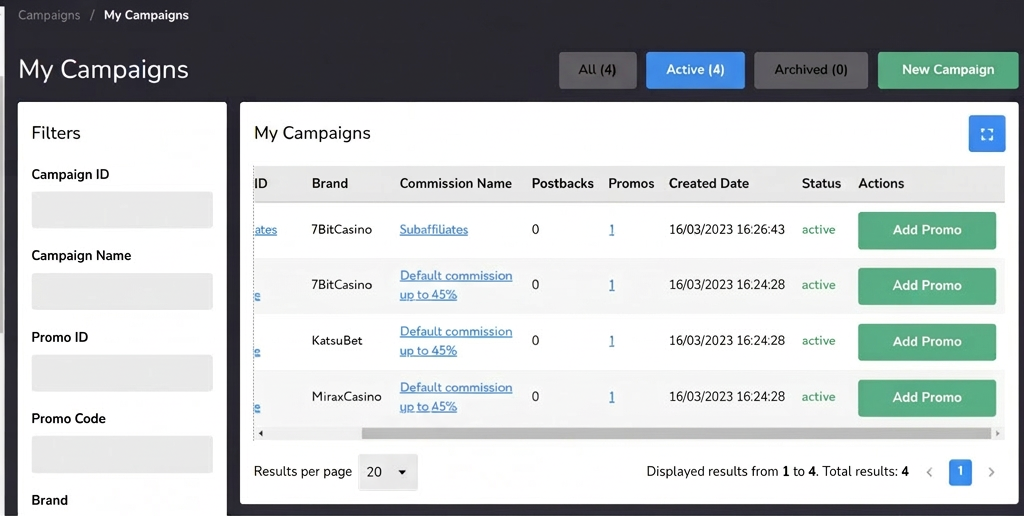Go to the next results page arrow

(x=991, y=472)
